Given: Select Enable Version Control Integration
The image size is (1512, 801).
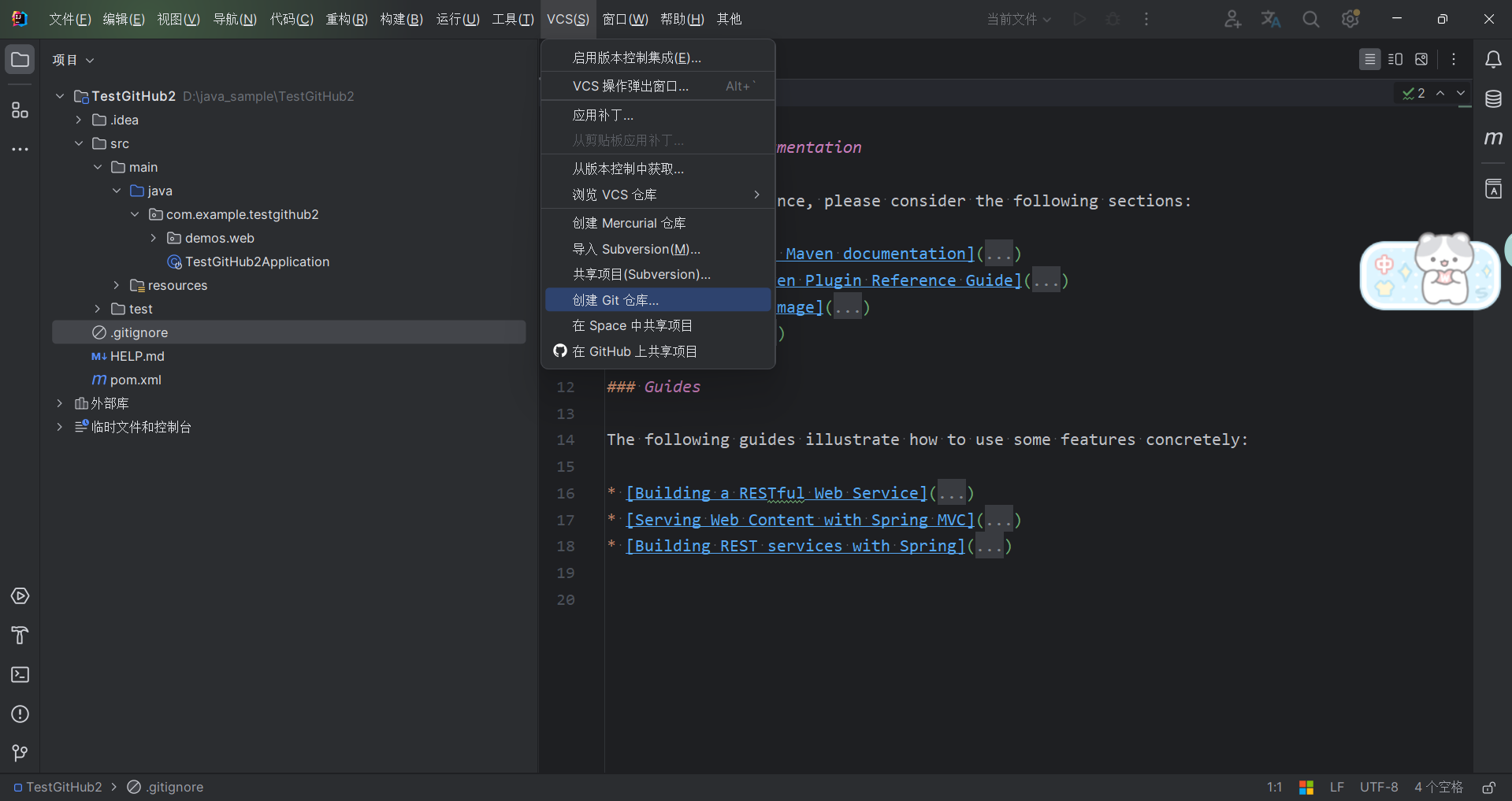Looking at the screenshot, I should pos(658,57).
